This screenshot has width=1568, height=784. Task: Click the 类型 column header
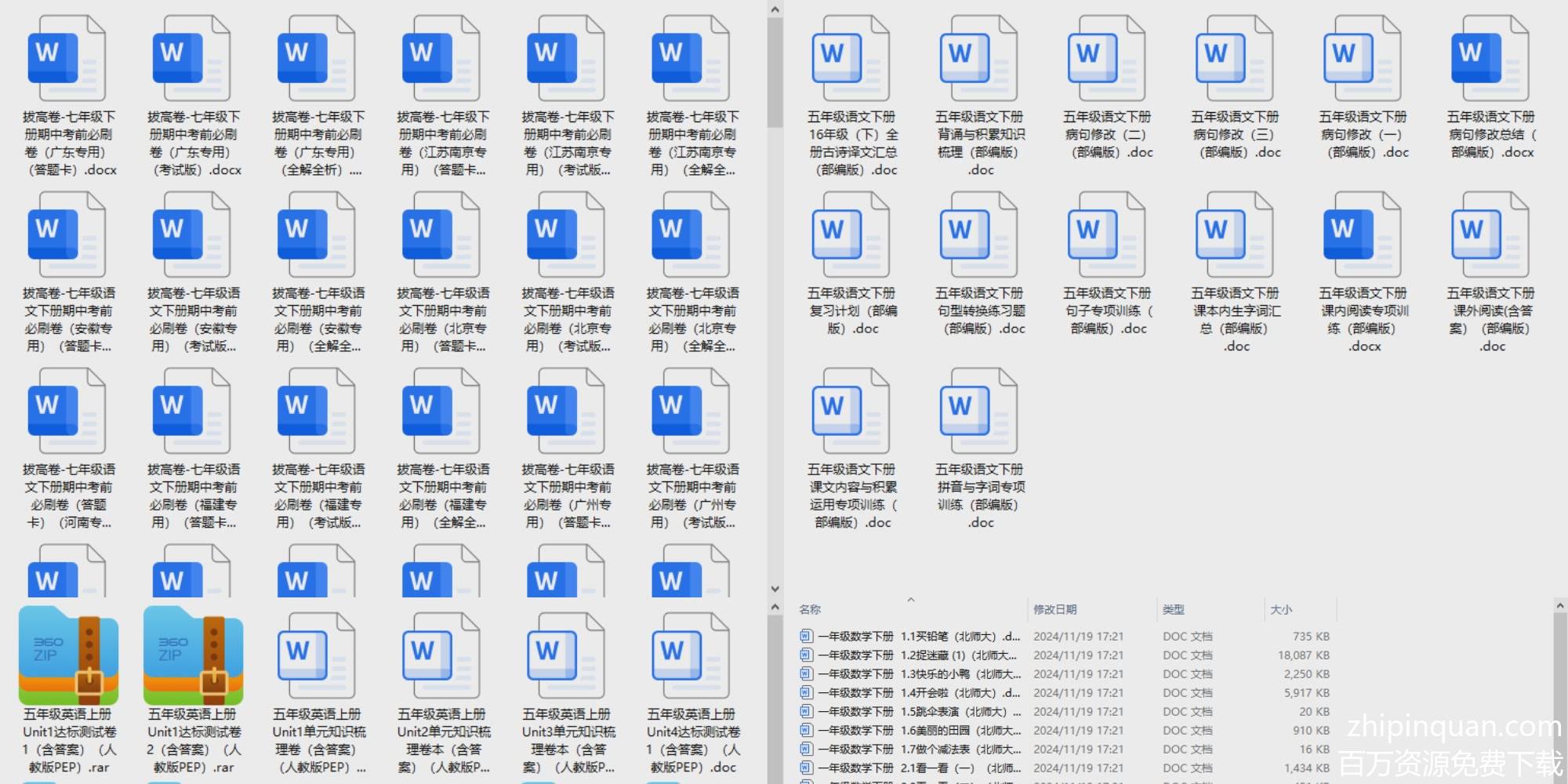[x=1173, y=610]
